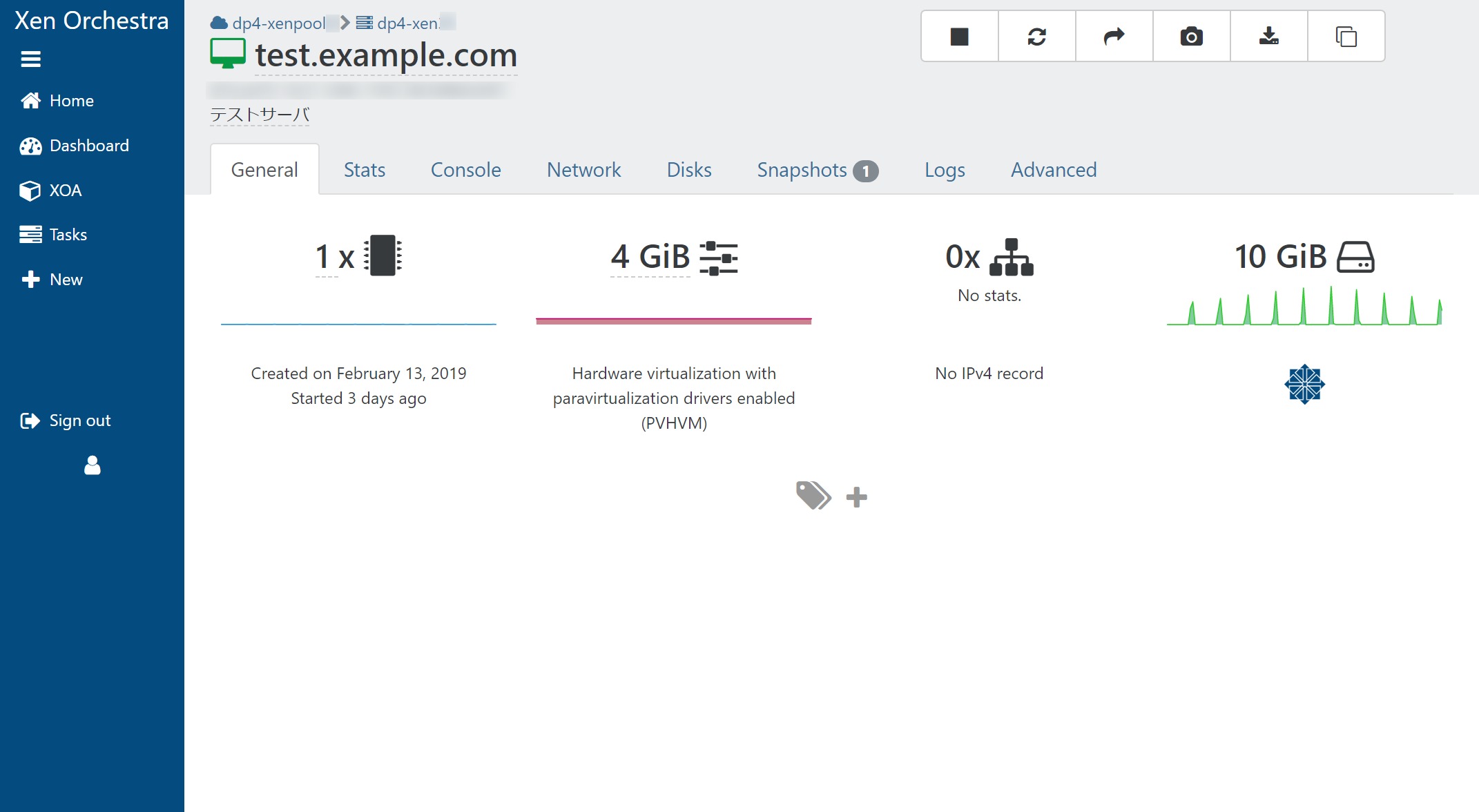Screen dimensions: 1479x812
Task: Click the tags icon
Action: coord(813,496)
